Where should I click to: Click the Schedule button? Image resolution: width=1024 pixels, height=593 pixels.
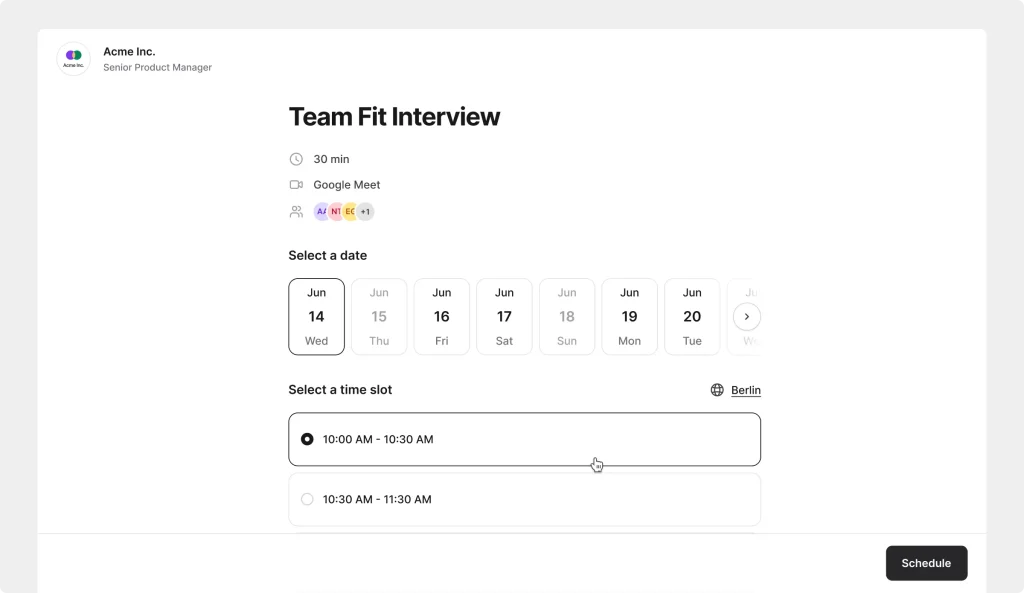pyautogui.click(x=926, y=563)
